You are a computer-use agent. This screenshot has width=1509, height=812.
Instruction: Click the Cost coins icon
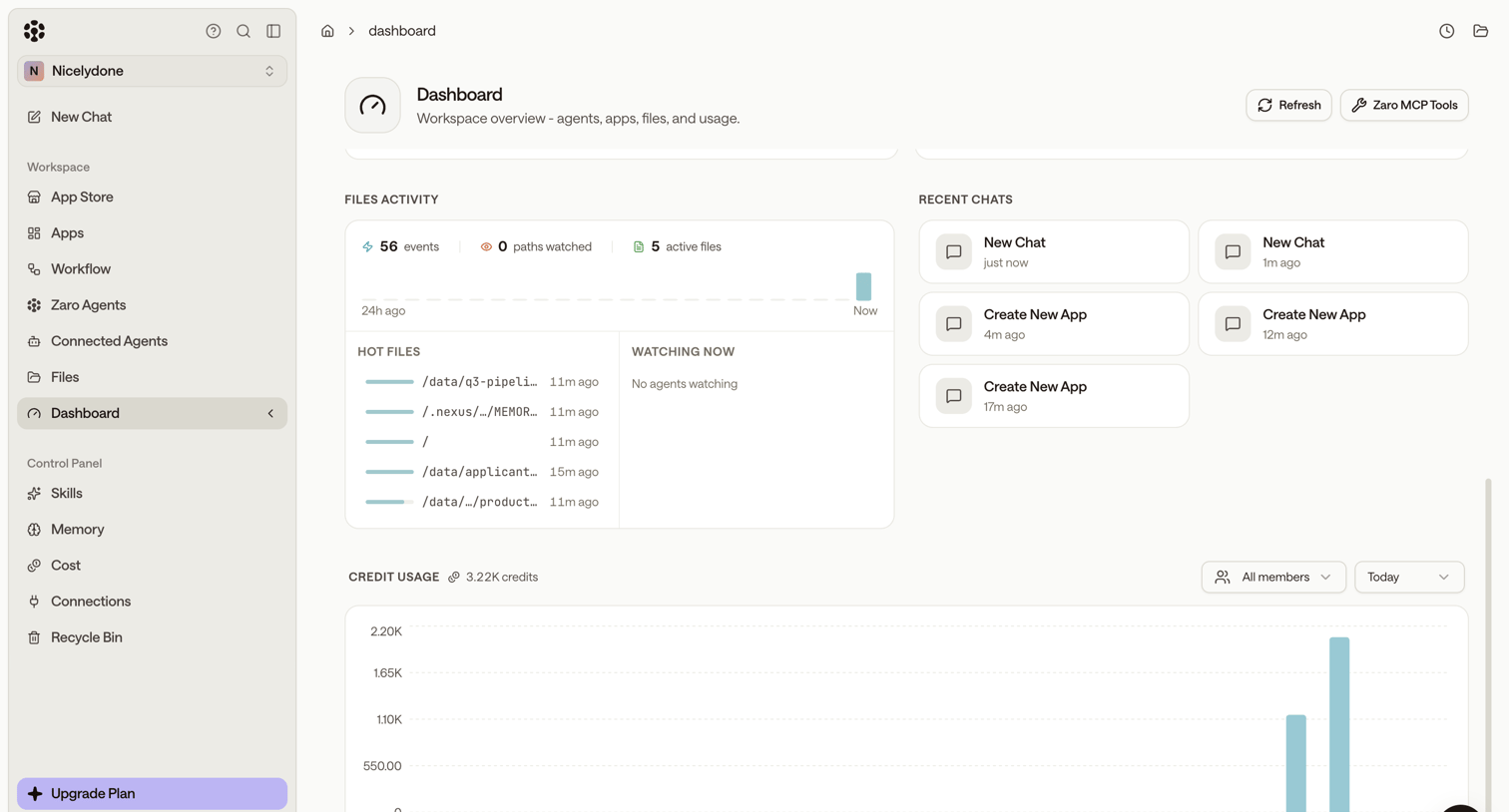pyautogui.click(x=34, y=566)
